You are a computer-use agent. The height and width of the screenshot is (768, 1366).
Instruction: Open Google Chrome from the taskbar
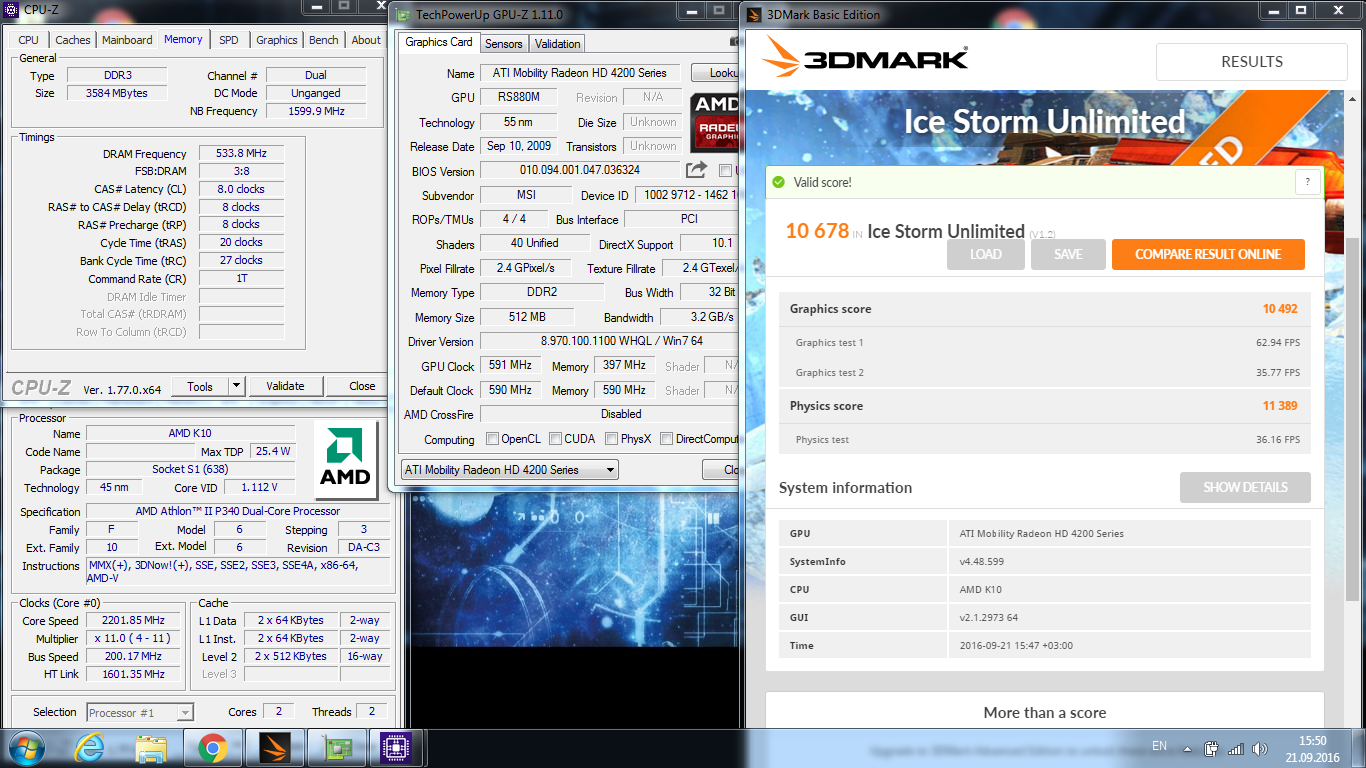211,748
